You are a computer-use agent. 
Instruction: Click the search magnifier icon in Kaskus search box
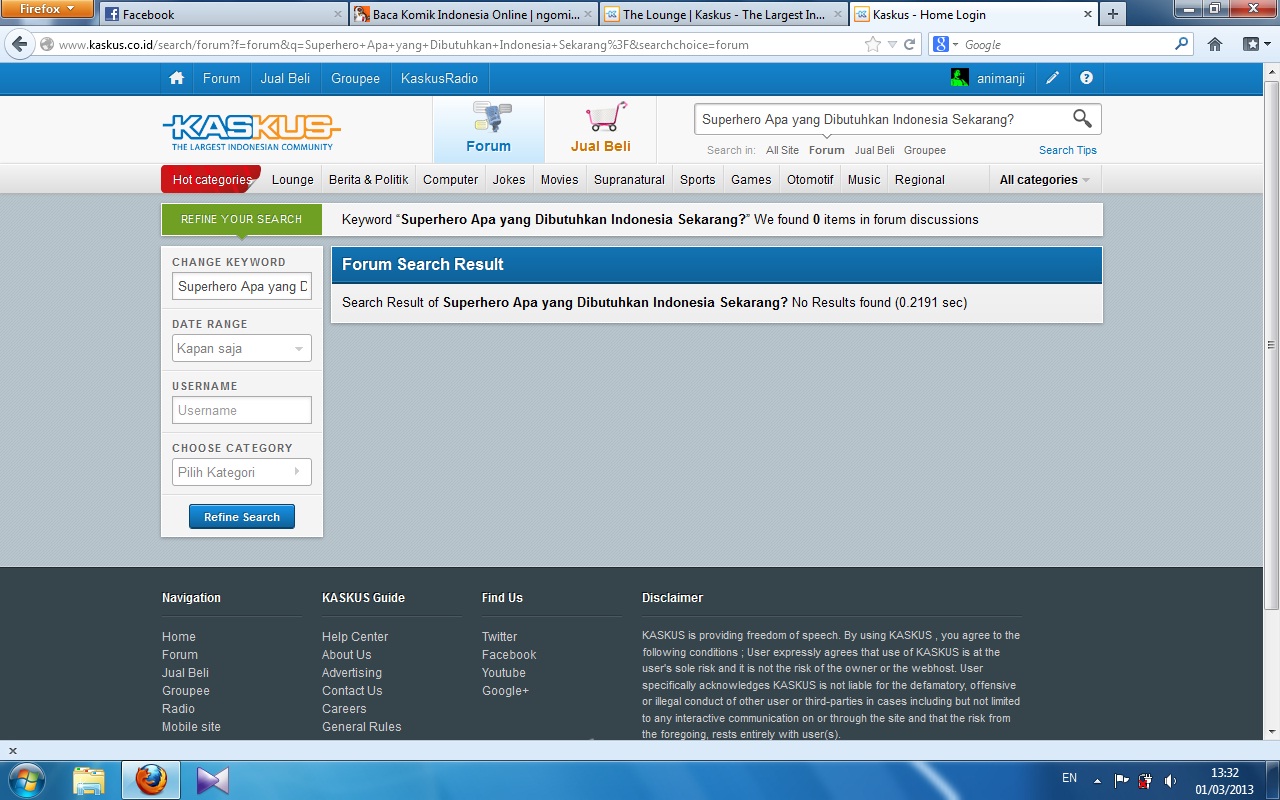[1082, 118]
